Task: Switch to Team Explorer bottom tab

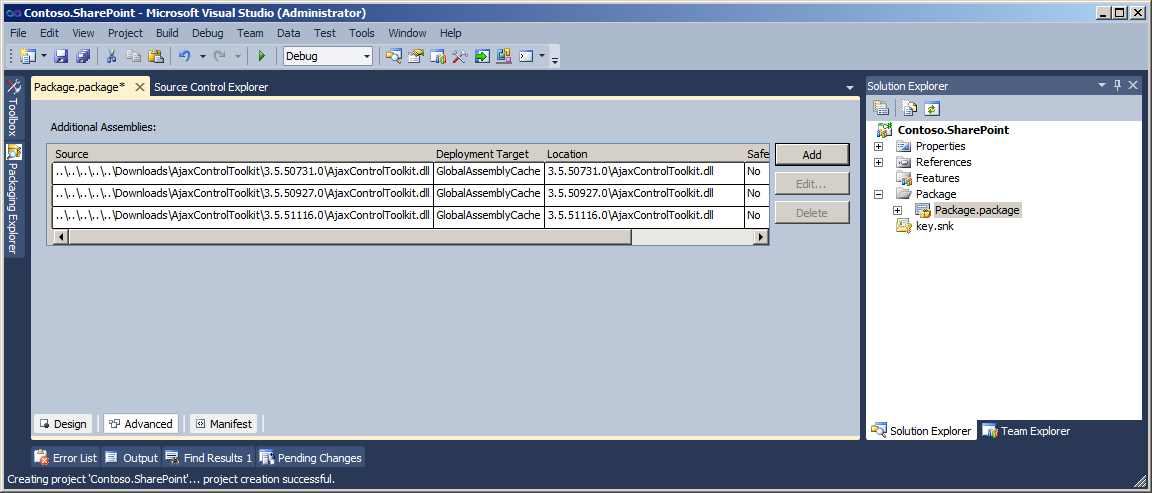Action: point(1026,431)
